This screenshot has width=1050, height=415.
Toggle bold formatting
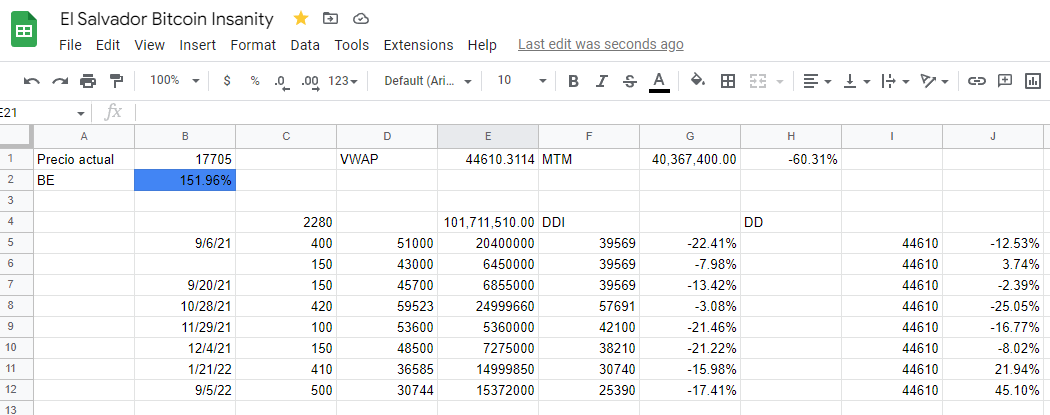(x=573, y=81)
